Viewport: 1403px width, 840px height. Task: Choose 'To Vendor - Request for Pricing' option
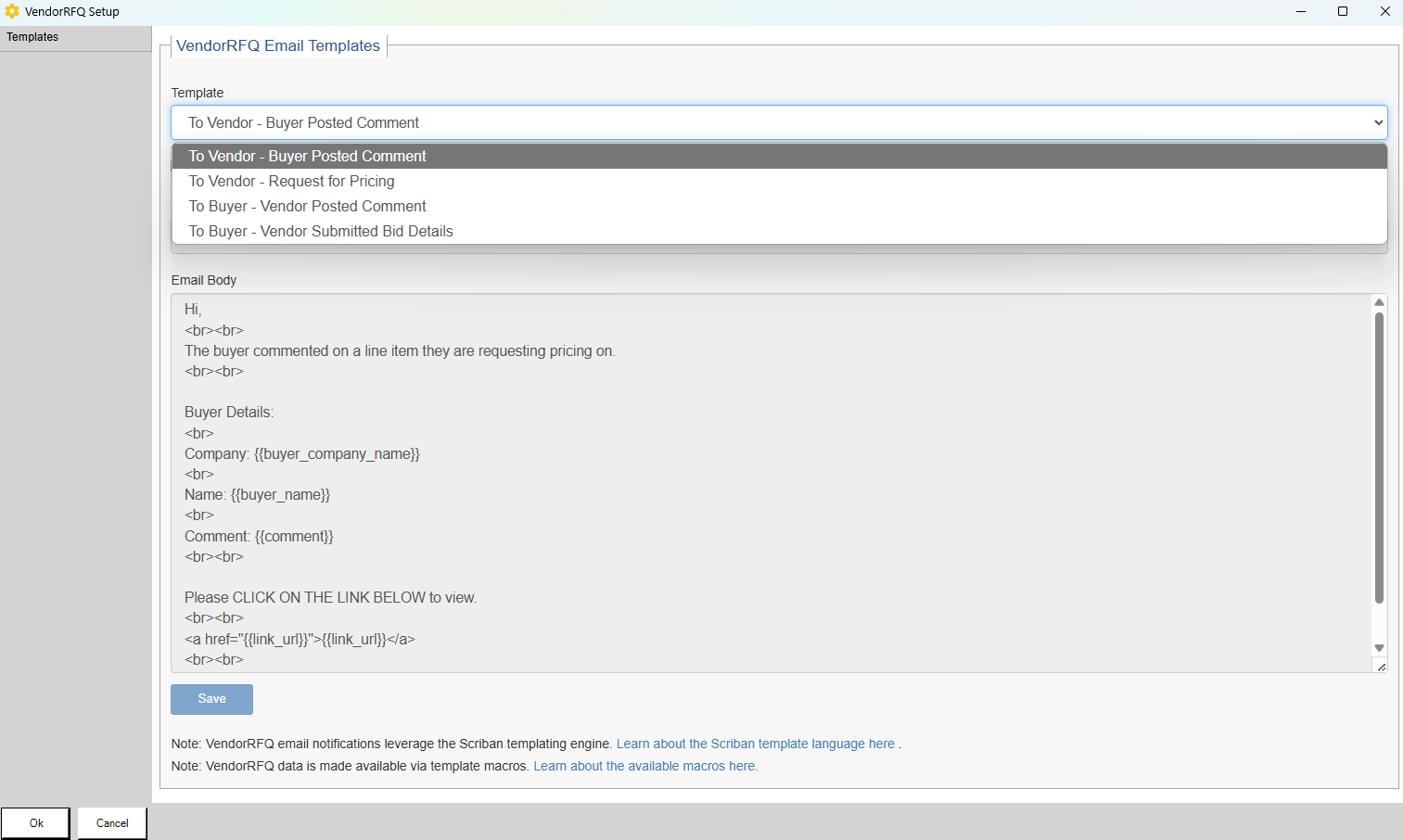click(292, 182)
